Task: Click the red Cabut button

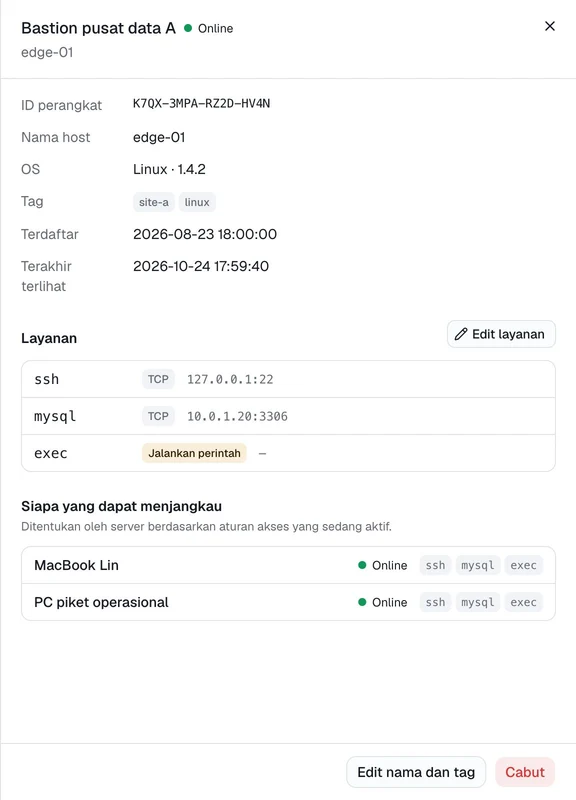Action: pyautogui.click(x=525, y=772)
